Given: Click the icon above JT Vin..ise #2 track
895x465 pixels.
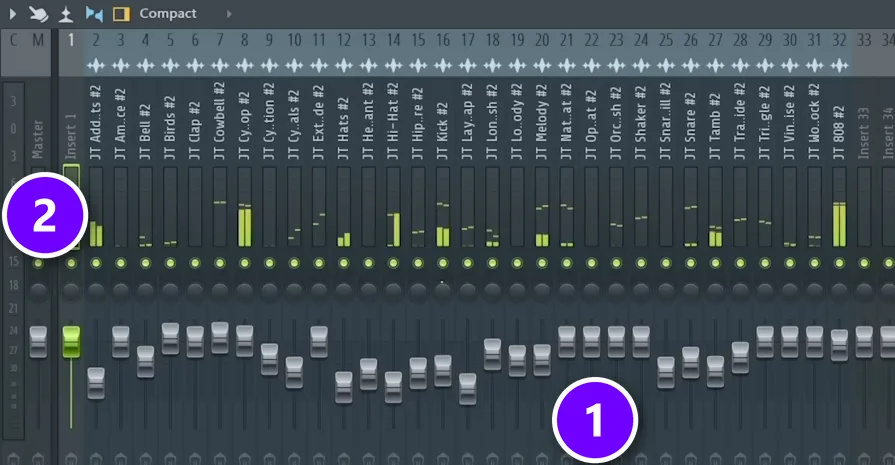Looking at the screenshot, I should [x=789, y=66].
